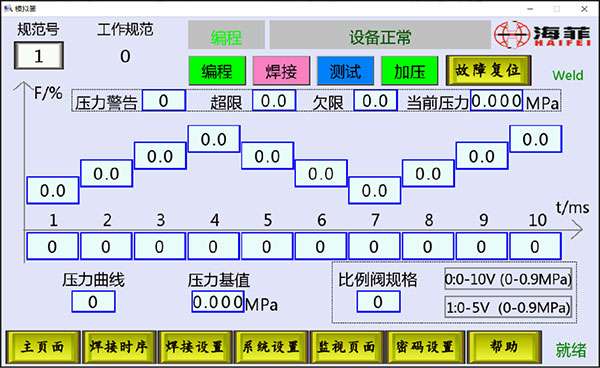The image size is (600, 368).
Task: Select the pink 焊接 mode button
Action: tap(281, 71)
